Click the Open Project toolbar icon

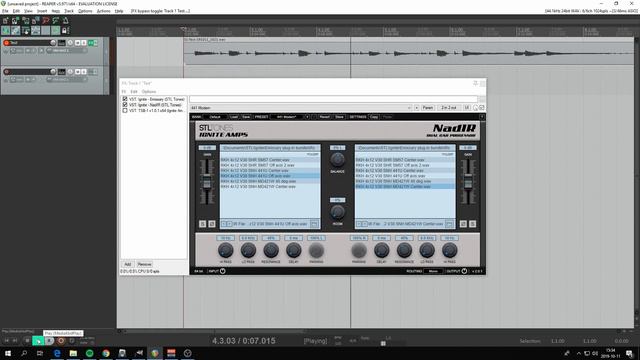[x=16, y=20]
